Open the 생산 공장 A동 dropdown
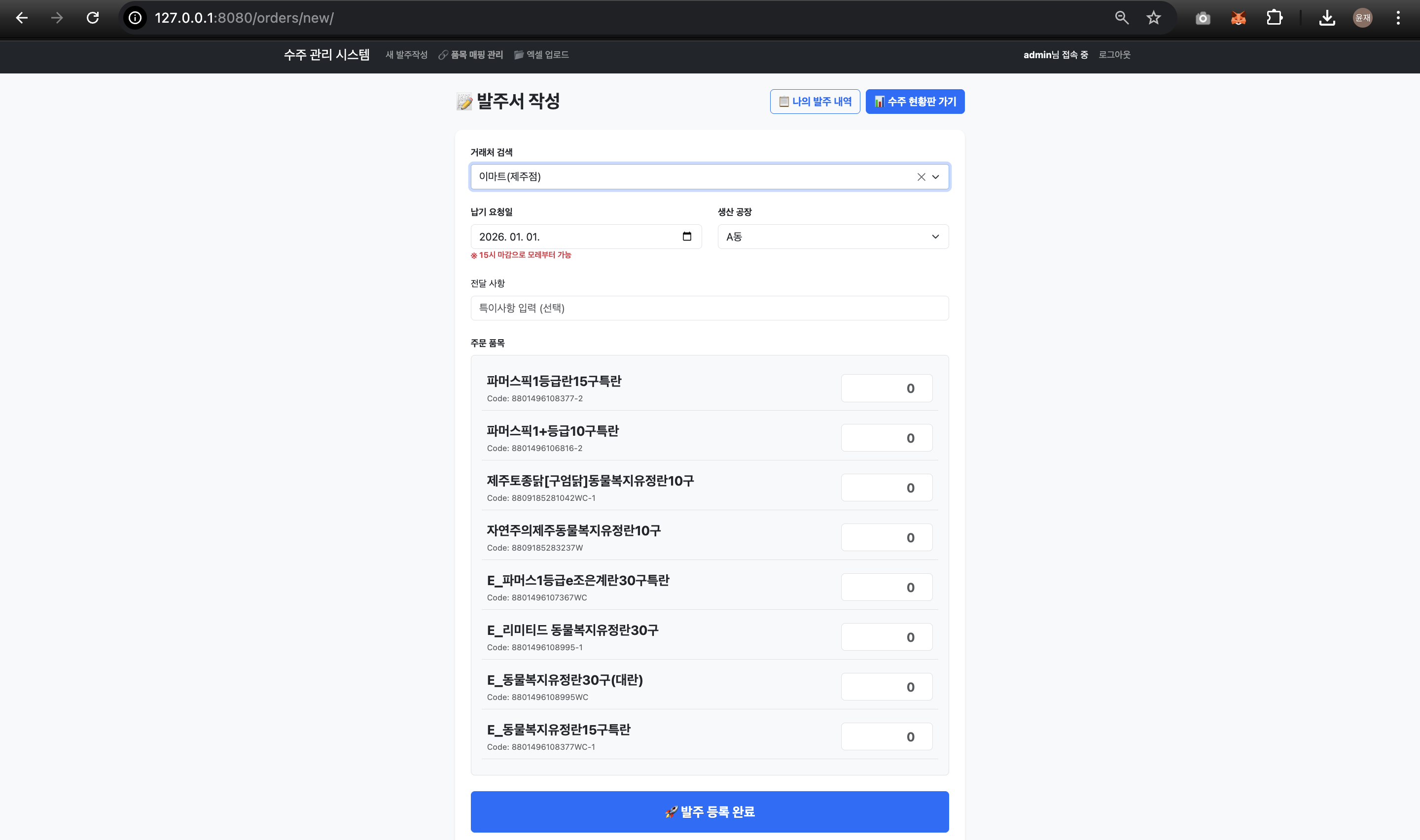1420x840 pixels. 833,237
